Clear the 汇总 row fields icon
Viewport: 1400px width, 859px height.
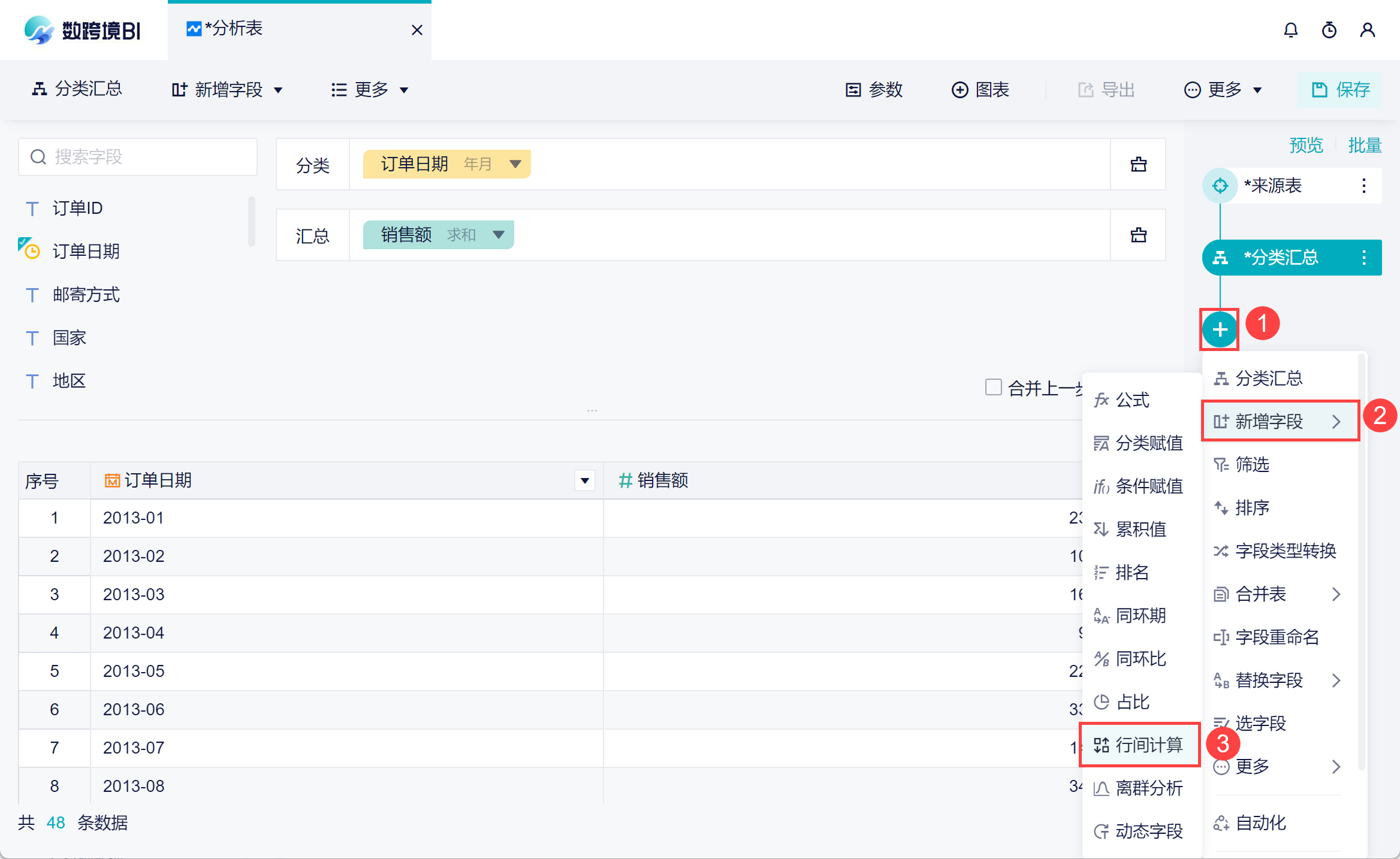(x=1138, y=235)
